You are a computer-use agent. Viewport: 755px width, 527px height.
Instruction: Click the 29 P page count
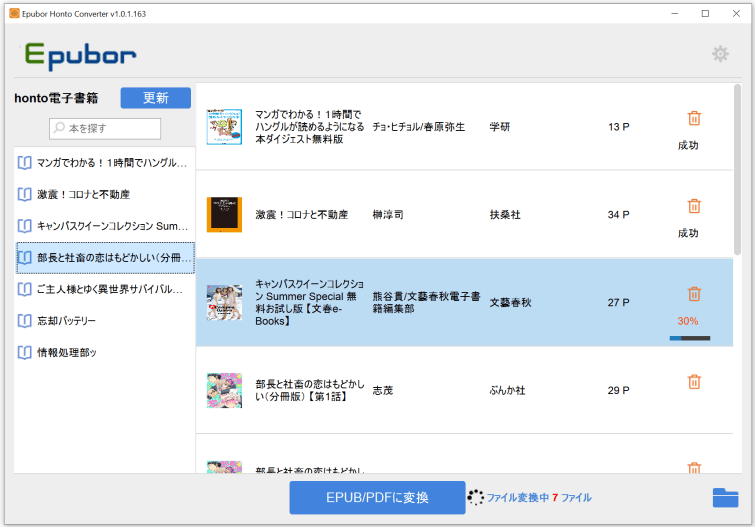[x=619, y=390]
